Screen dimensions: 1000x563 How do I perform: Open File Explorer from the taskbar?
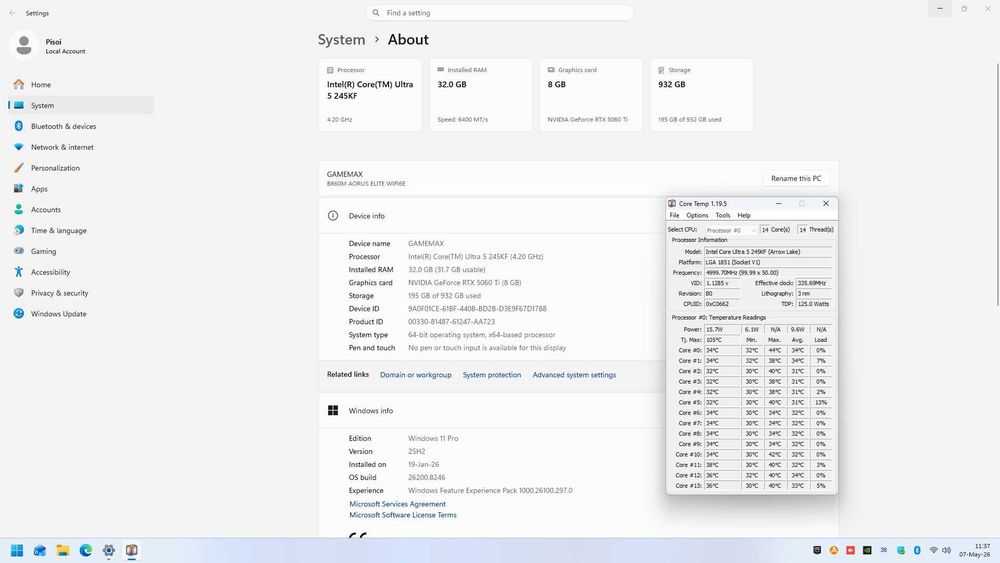[62, 550]
